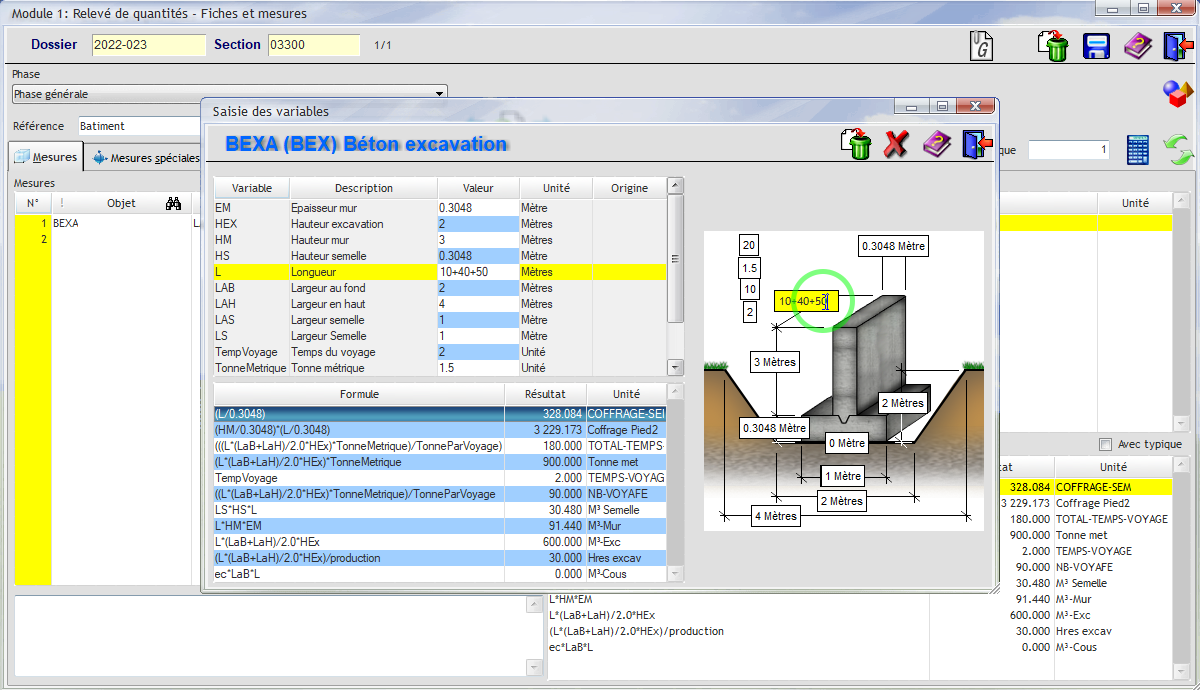Click the green refresh arrows icon
Screen dimensions: 1200x690
tap(1180, 151)
